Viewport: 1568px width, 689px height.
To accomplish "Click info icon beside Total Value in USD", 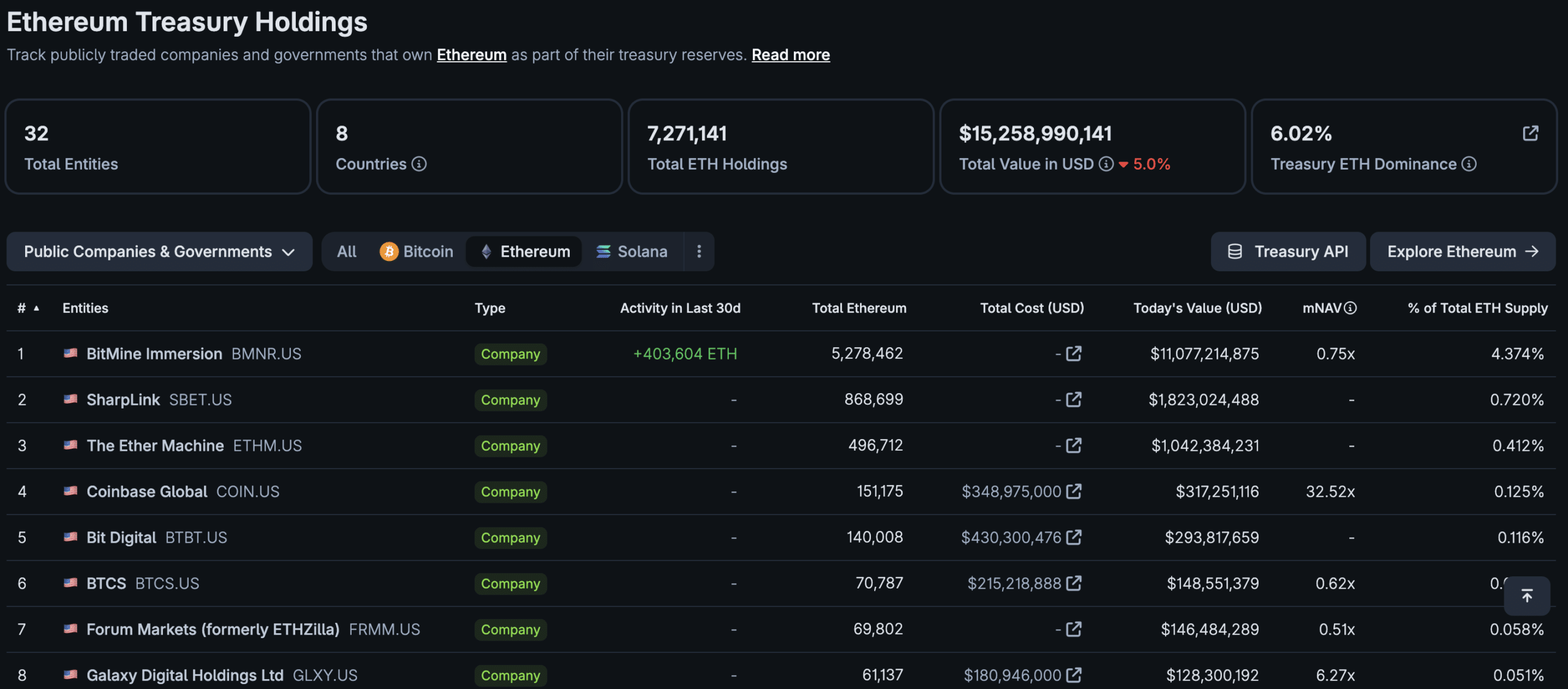I will (x=1106, y=164).
